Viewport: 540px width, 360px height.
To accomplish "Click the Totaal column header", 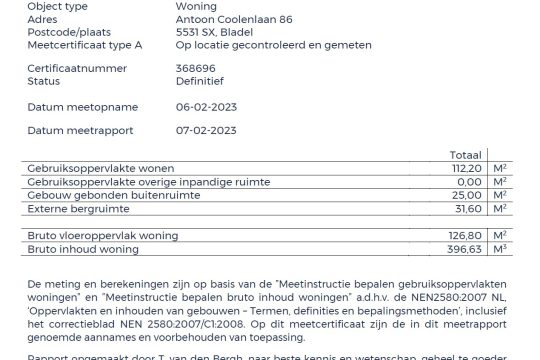I will [465, 155].
